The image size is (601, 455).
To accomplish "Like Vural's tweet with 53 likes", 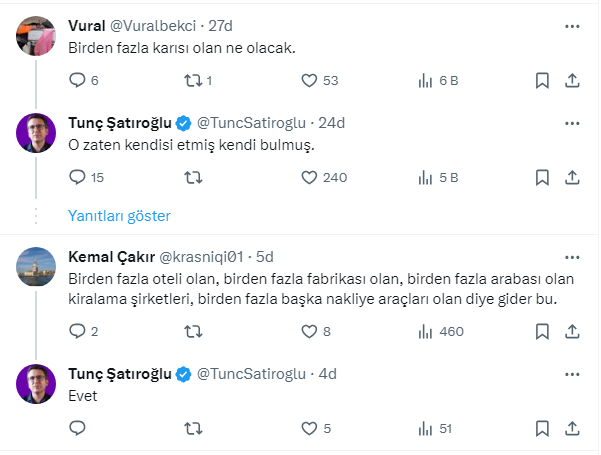I will pyautogui.click(x=310, y=80).
